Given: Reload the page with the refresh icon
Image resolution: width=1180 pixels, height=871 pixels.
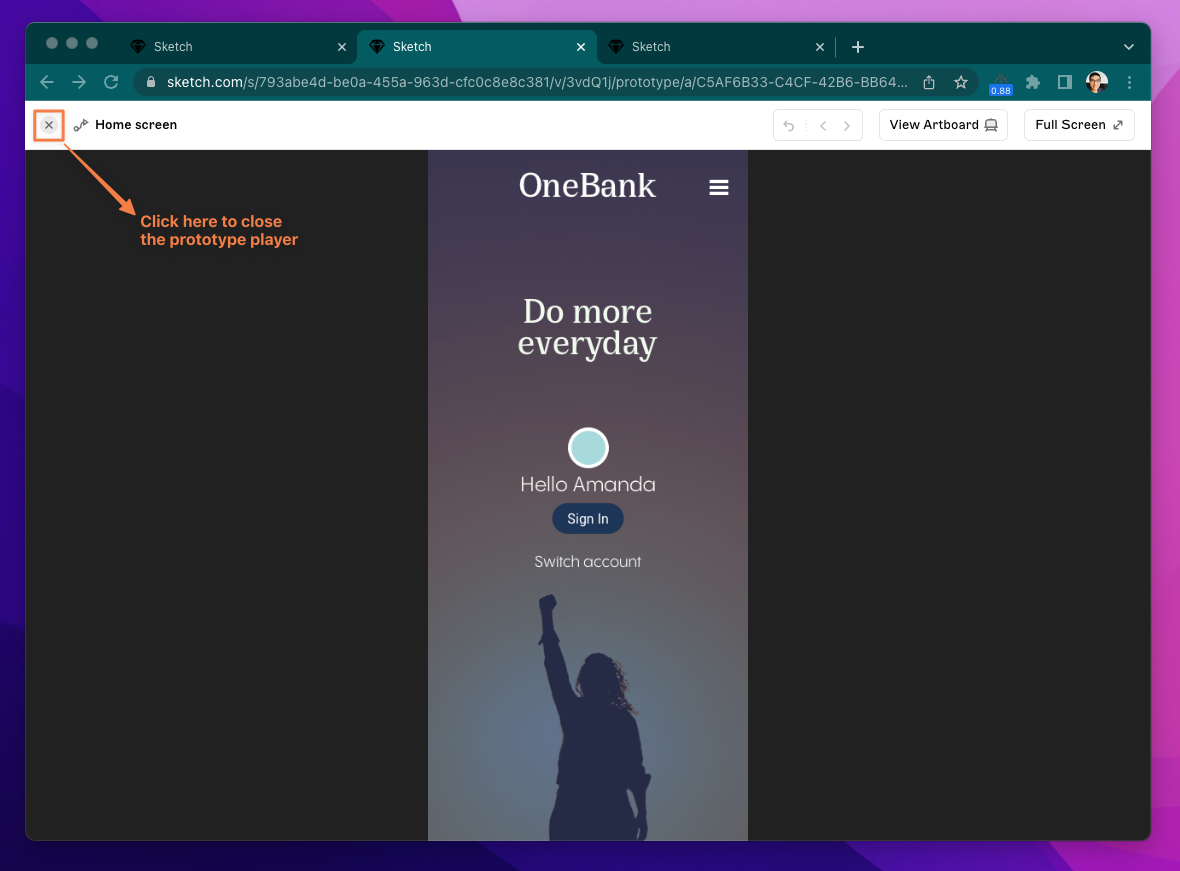Looking at the screenshot, I should [x=111, y=82].
